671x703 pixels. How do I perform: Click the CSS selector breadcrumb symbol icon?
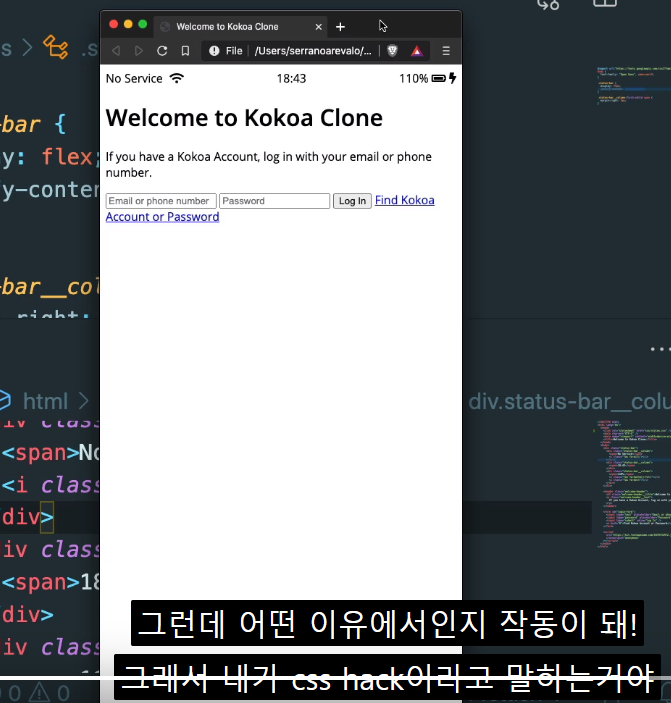(56, 48)
